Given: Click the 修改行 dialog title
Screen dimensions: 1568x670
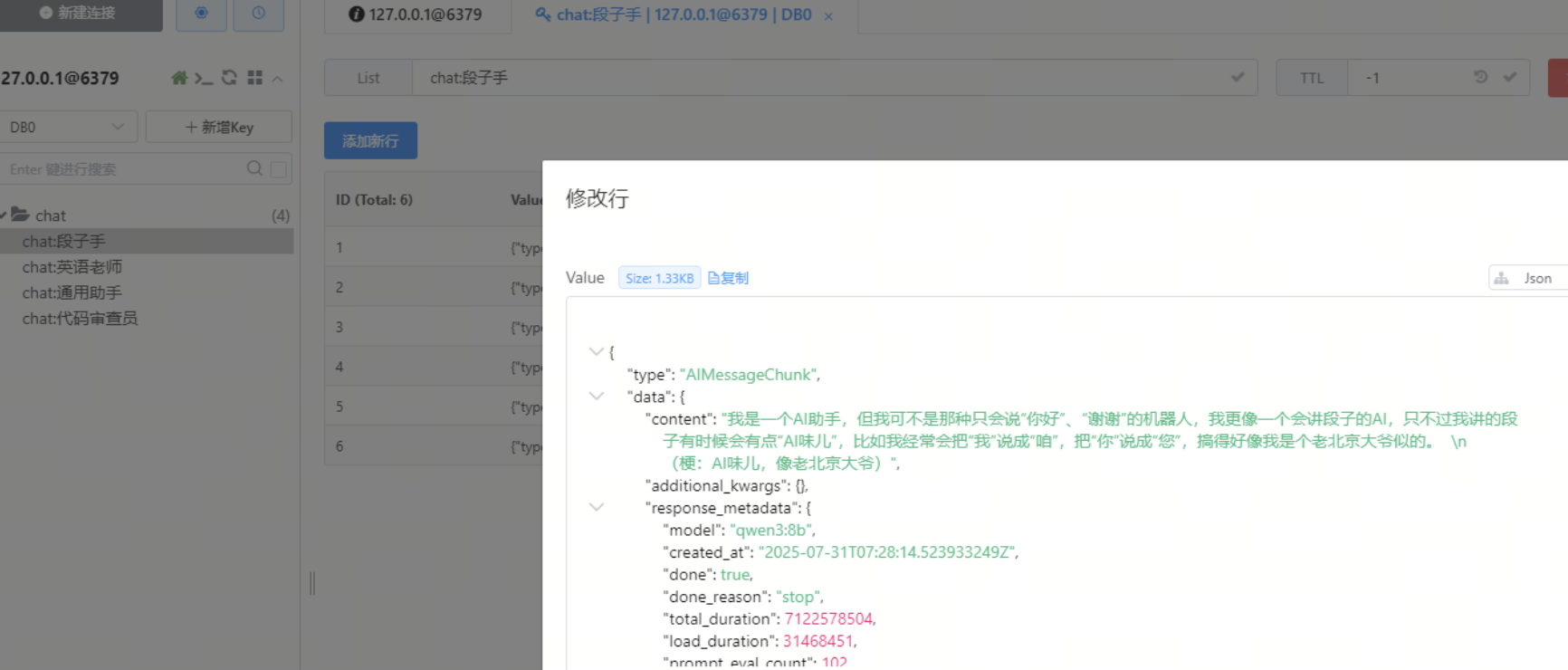Looking at the screenshot, I should [598, 198].
